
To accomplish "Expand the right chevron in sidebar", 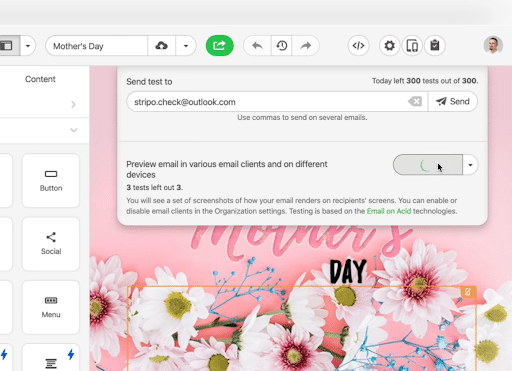I will 73,104.
